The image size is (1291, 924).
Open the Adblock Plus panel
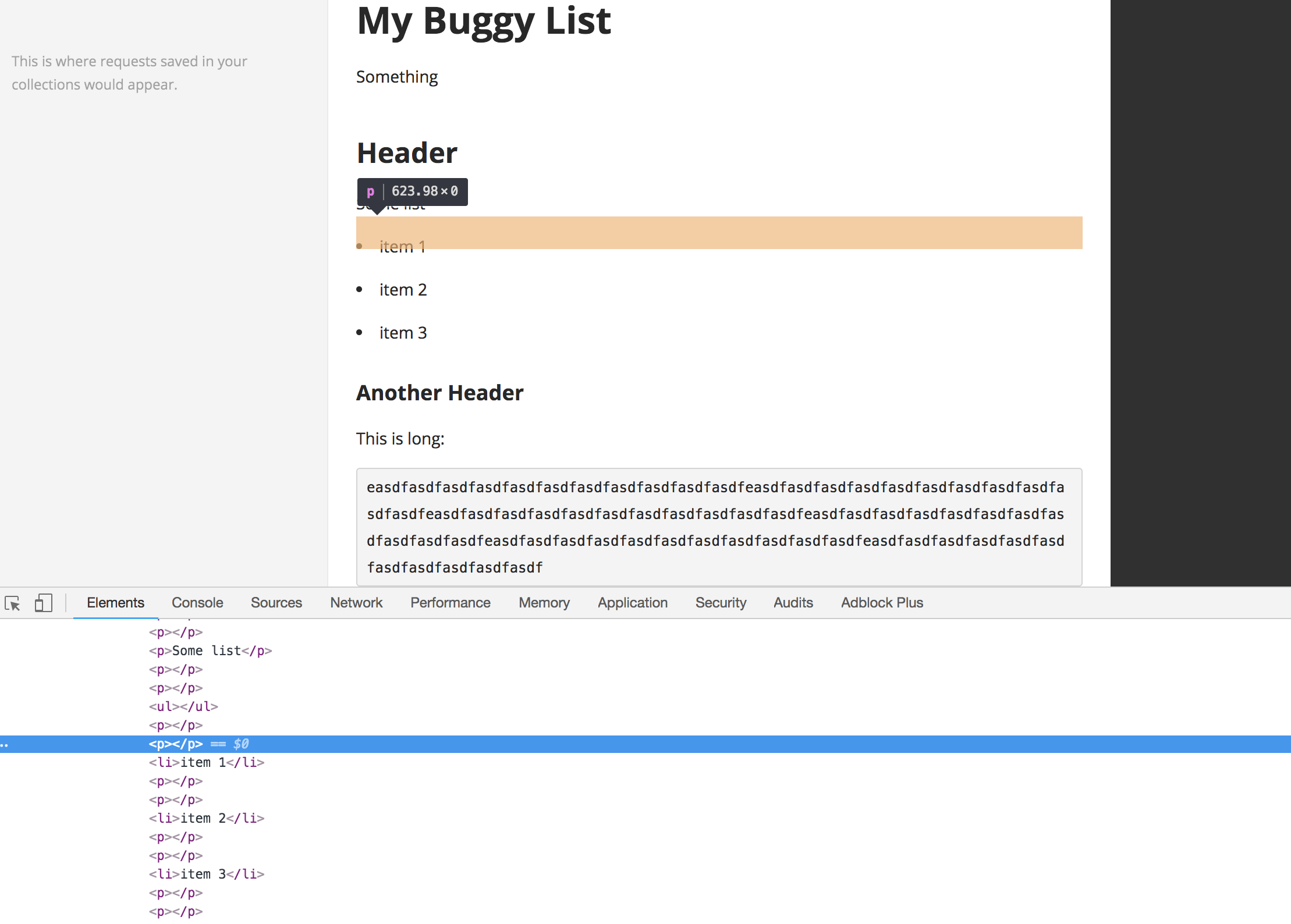coord(881,603)
